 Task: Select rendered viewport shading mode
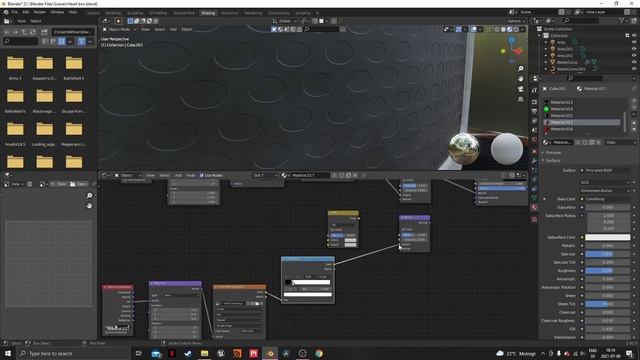(516, 29)
